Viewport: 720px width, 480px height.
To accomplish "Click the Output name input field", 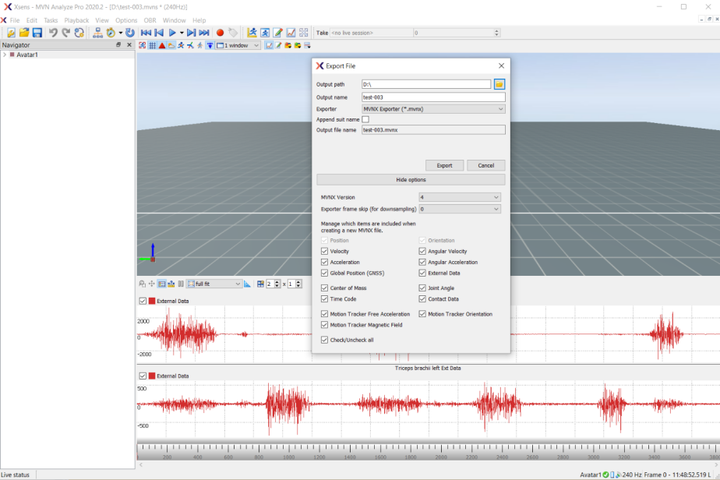I will pos(433,97).
